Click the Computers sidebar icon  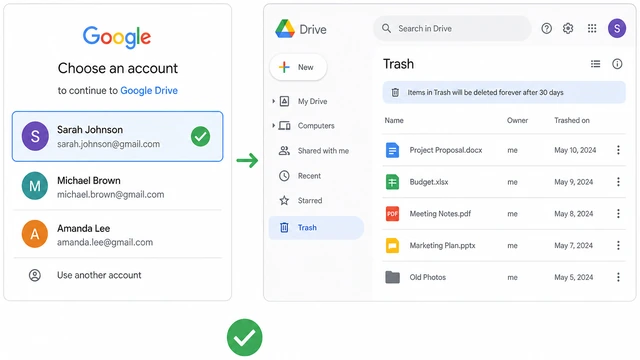pos(284,126)
